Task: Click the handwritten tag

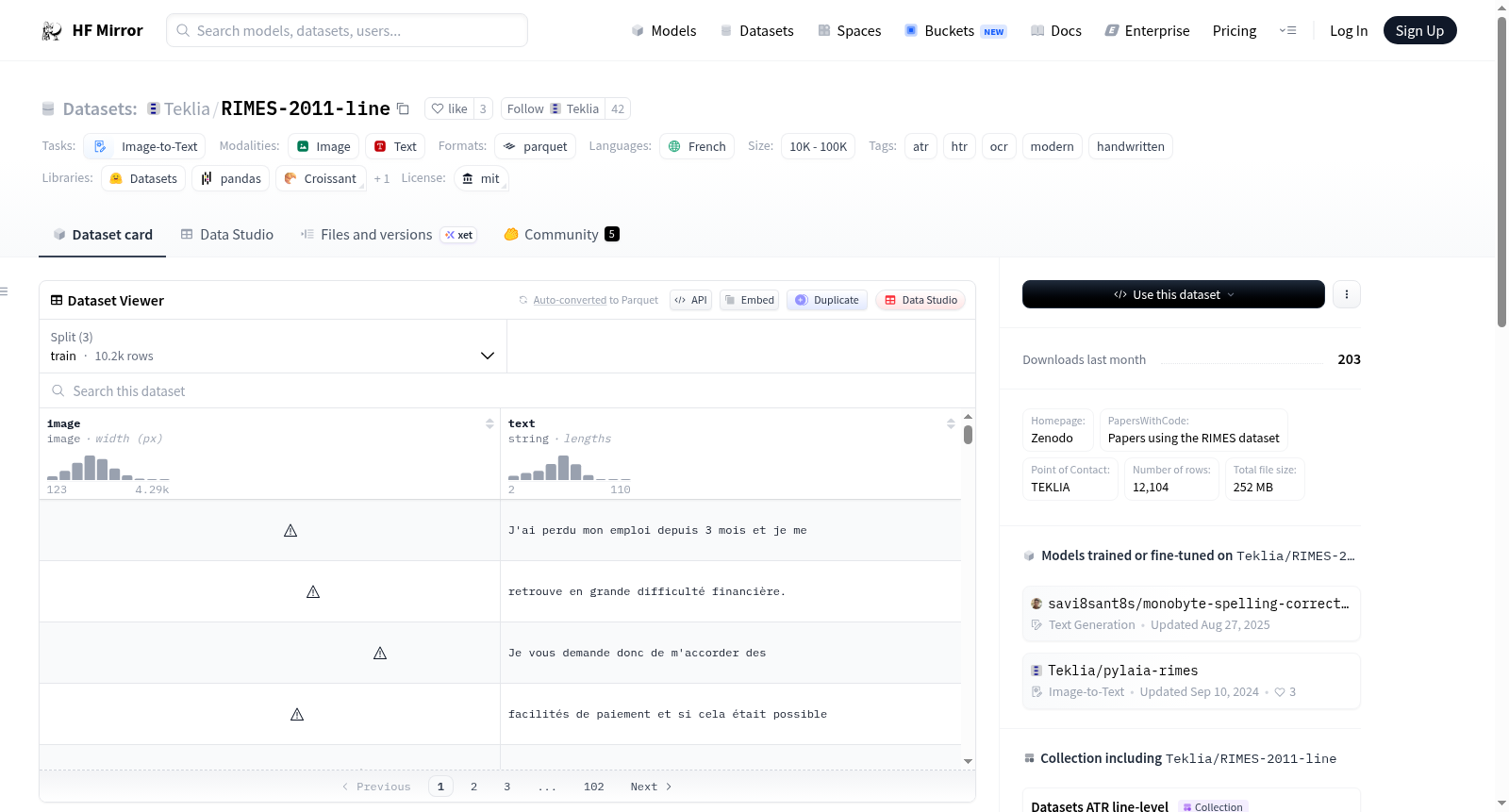Action: (x=1131, y=146)
